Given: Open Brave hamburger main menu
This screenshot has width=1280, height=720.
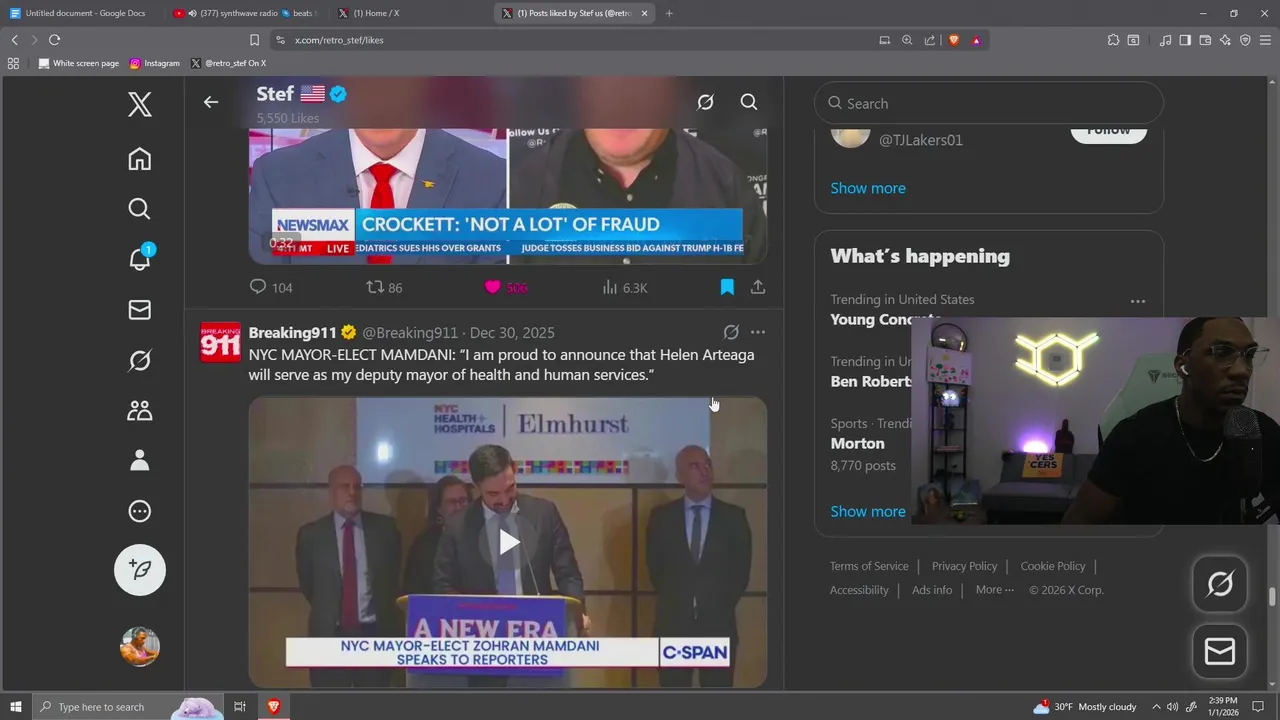Looking at the screenshot, I should [1265, 40].
